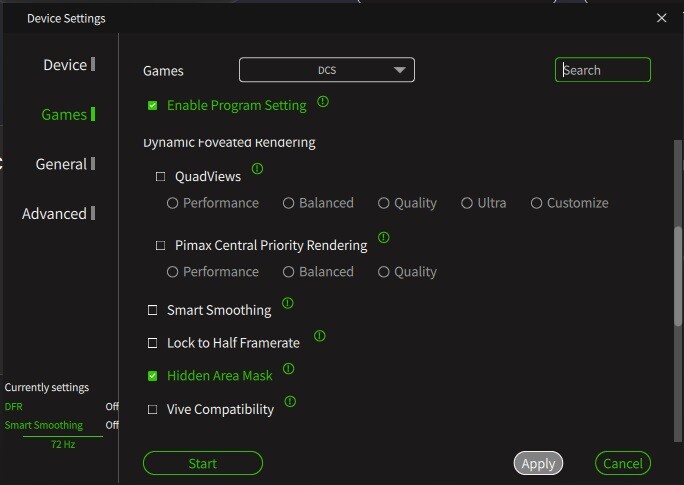Image resolution: width=684 pixels, height=485 pixels.
Task: Click Hidden Area Mask info icon
Action: (x=288, y=369)
